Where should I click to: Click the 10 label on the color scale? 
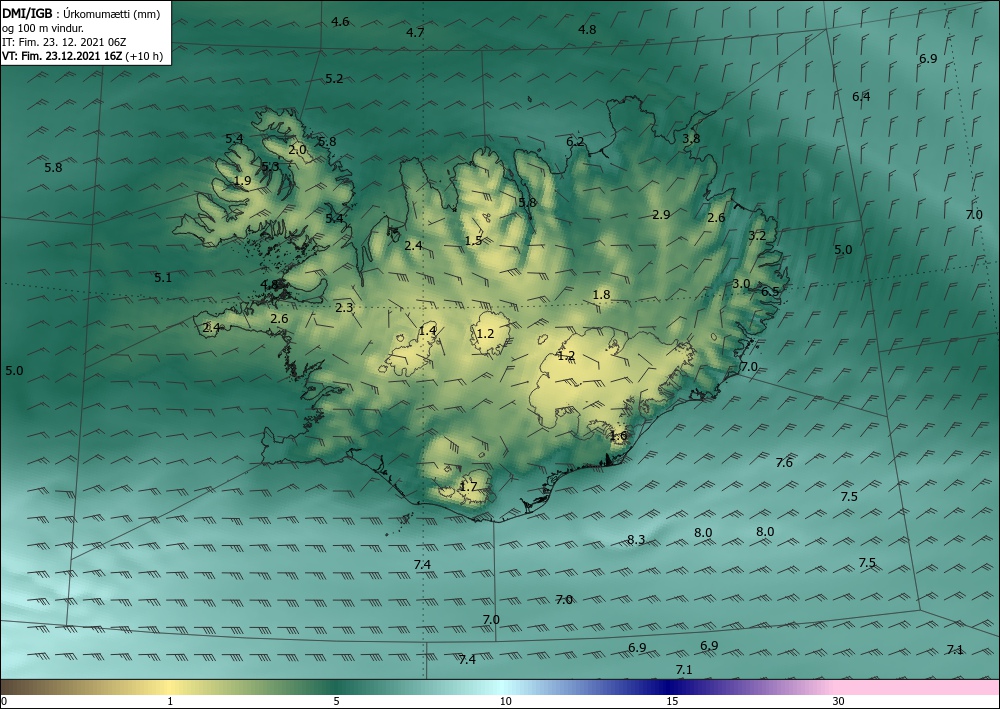click(505, 701)
